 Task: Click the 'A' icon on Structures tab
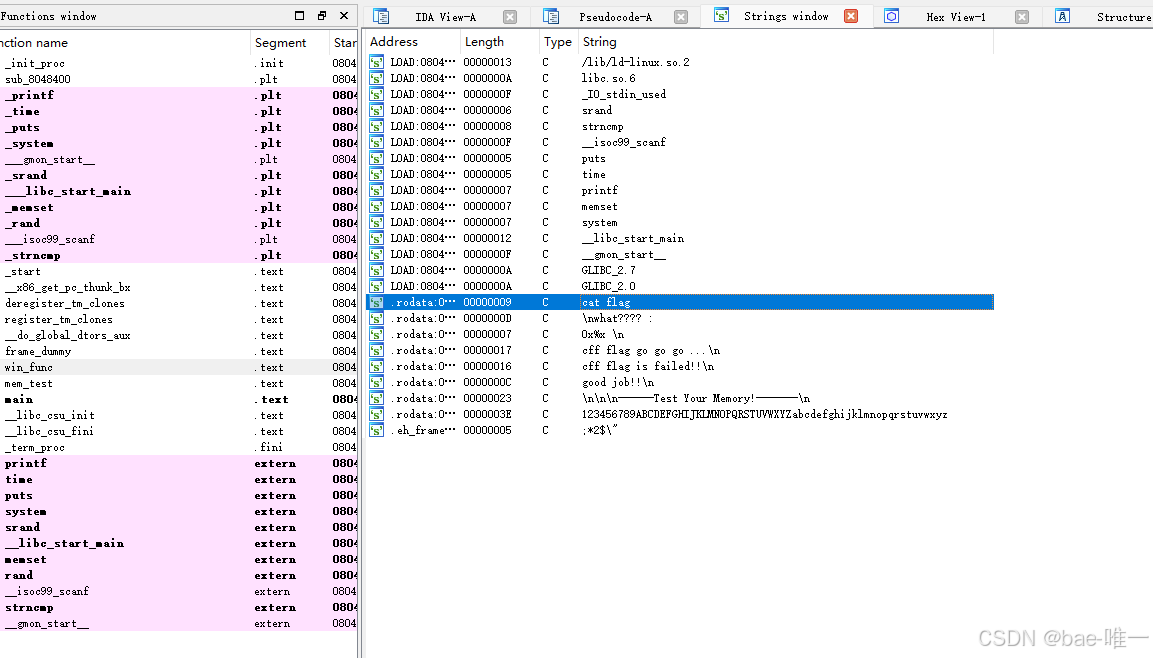point(1063,15)
